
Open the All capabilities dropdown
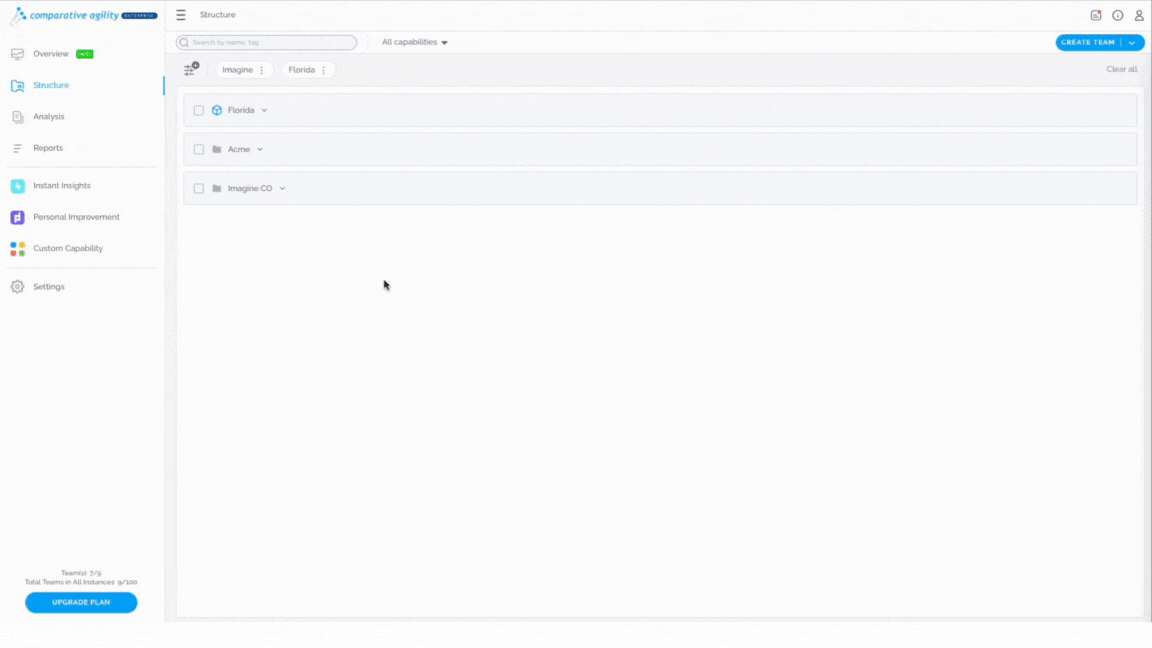414,42
